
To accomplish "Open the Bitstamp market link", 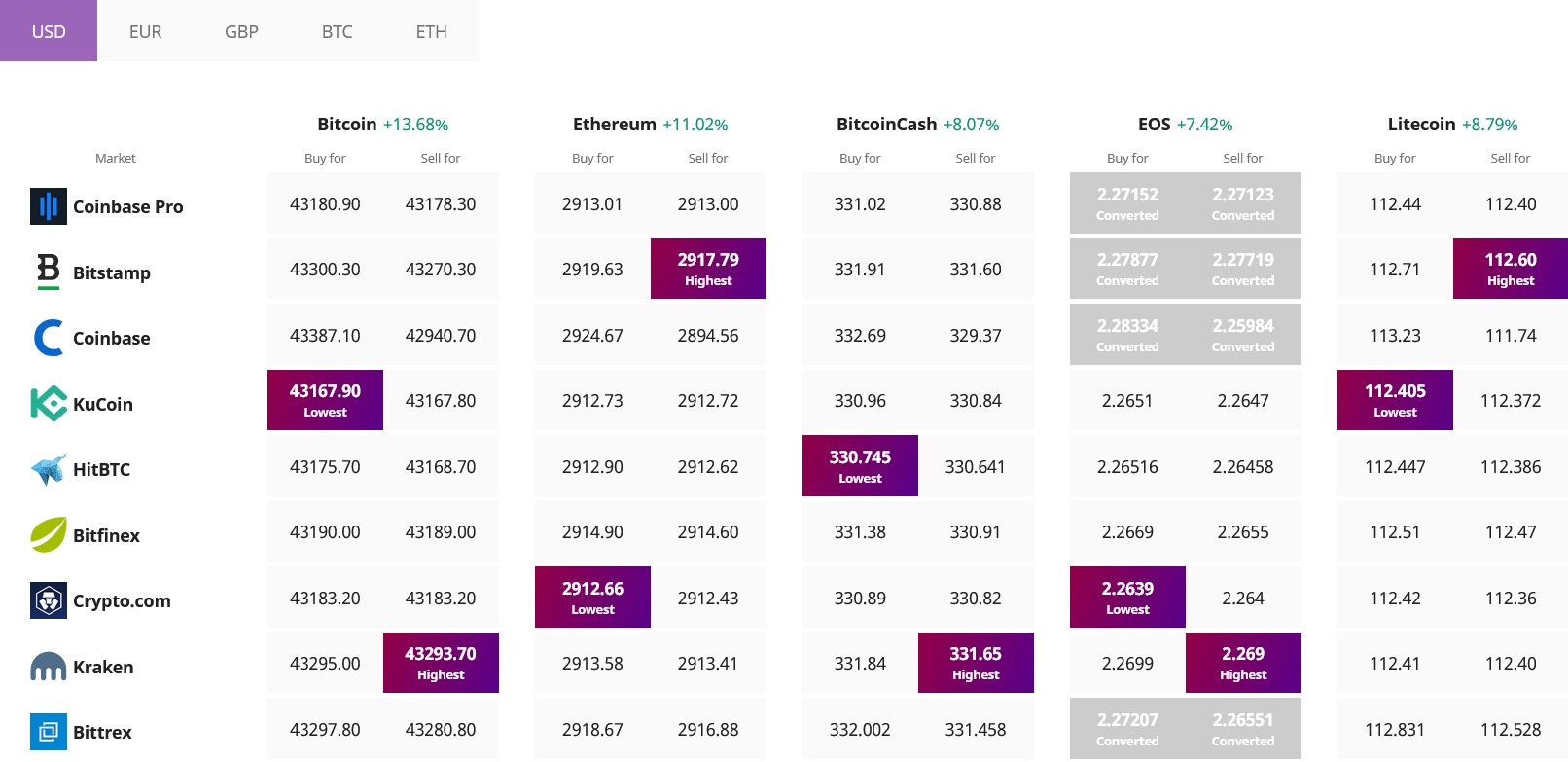I will (112, 272).
